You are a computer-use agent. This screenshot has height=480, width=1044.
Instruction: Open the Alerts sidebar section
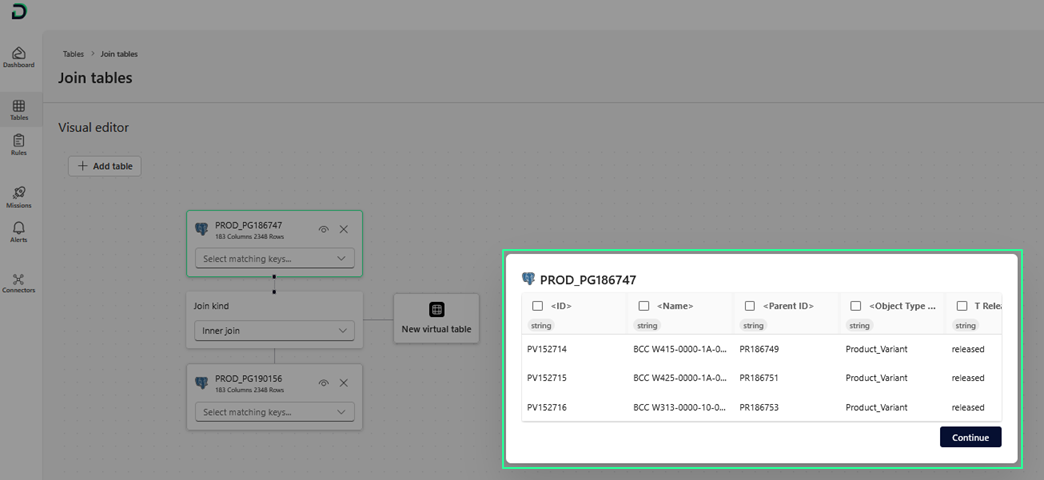point(19,232)
